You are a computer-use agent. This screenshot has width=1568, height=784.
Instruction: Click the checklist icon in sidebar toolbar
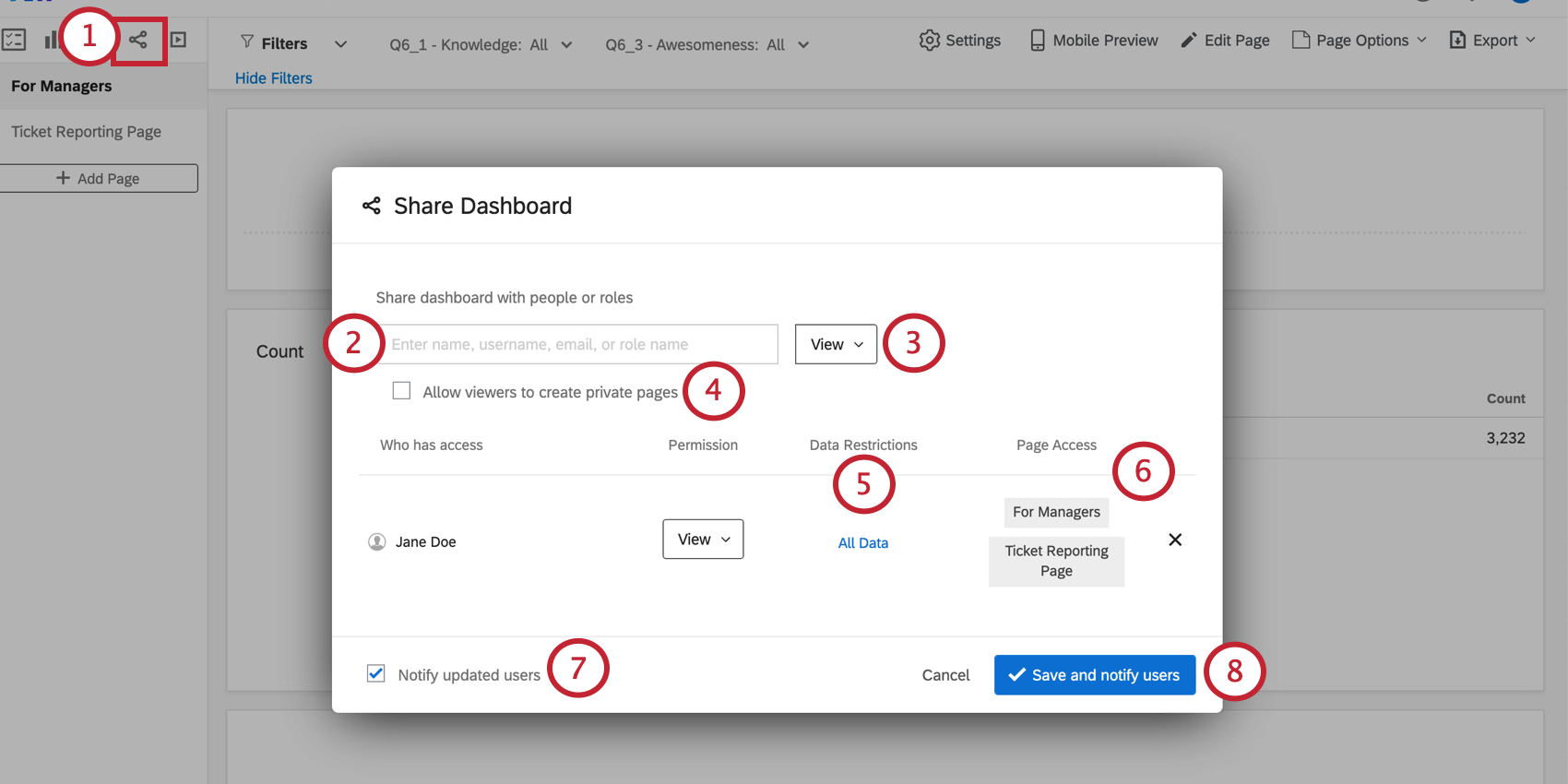click(x=14, y=40)
